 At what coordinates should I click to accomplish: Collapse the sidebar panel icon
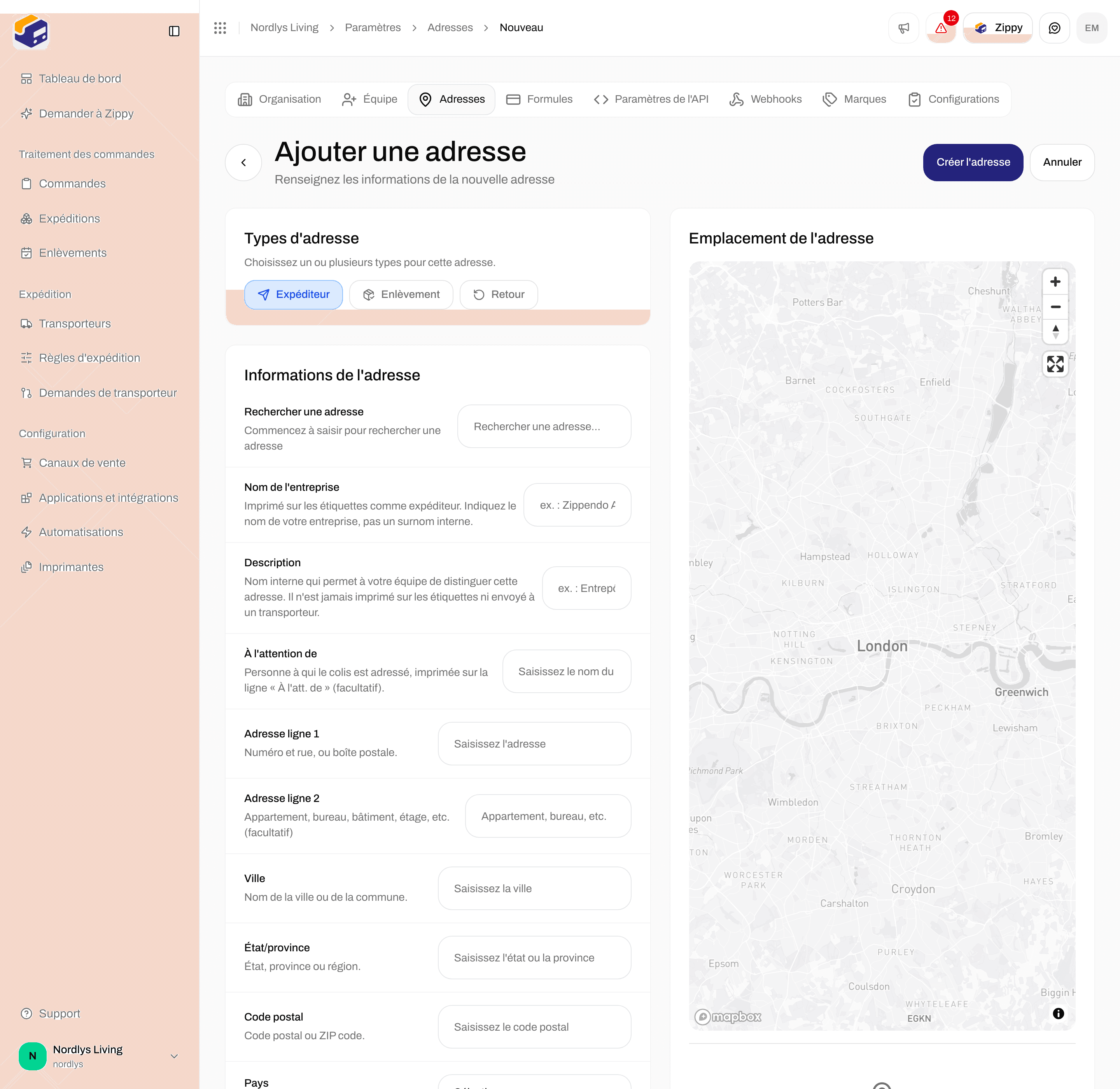pyautogui.click(x=175, y=31)
